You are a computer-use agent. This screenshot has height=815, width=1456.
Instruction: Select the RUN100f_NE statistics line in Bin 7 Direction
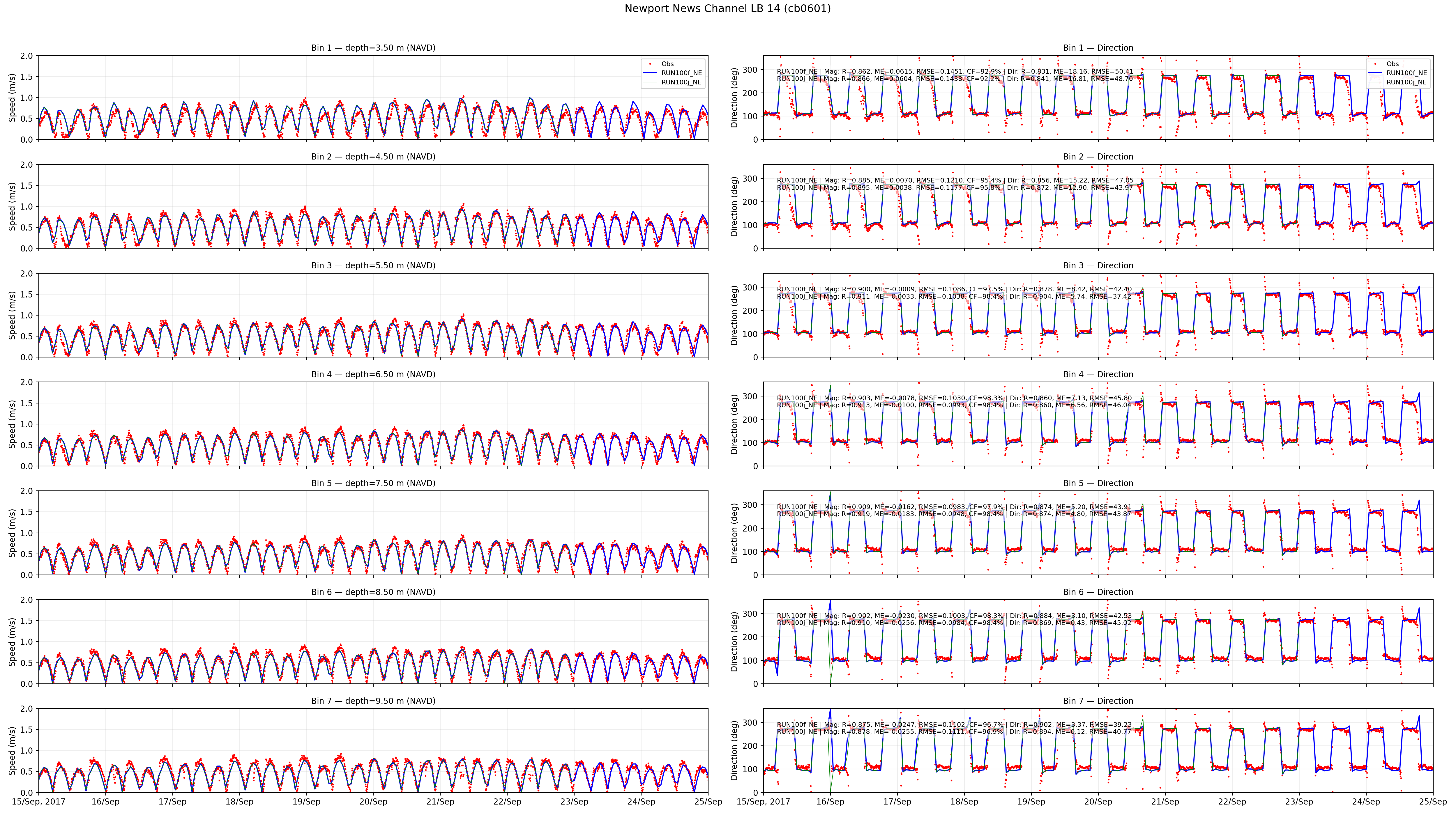click(954, 725)
